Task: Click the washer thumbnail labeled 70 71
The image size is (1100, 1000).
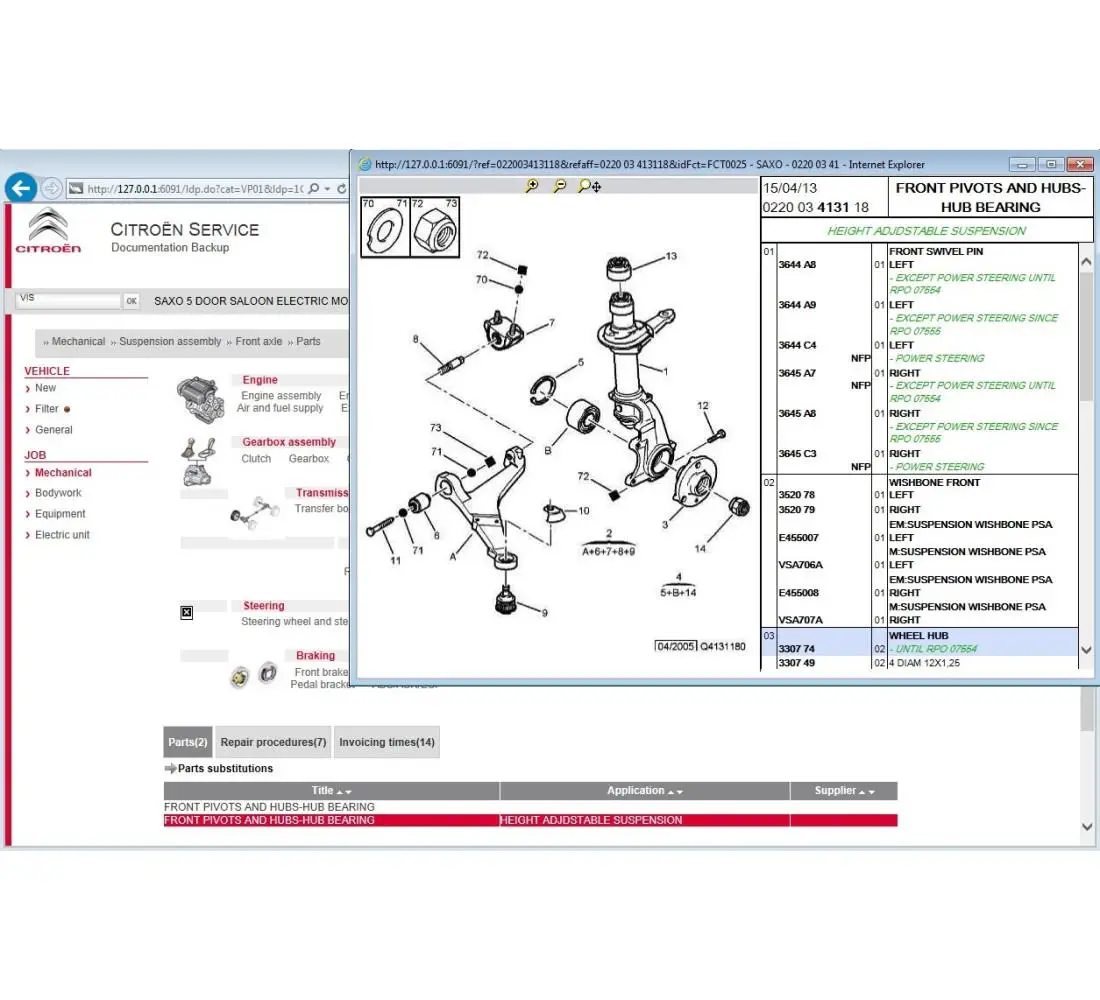Action: 385,227
